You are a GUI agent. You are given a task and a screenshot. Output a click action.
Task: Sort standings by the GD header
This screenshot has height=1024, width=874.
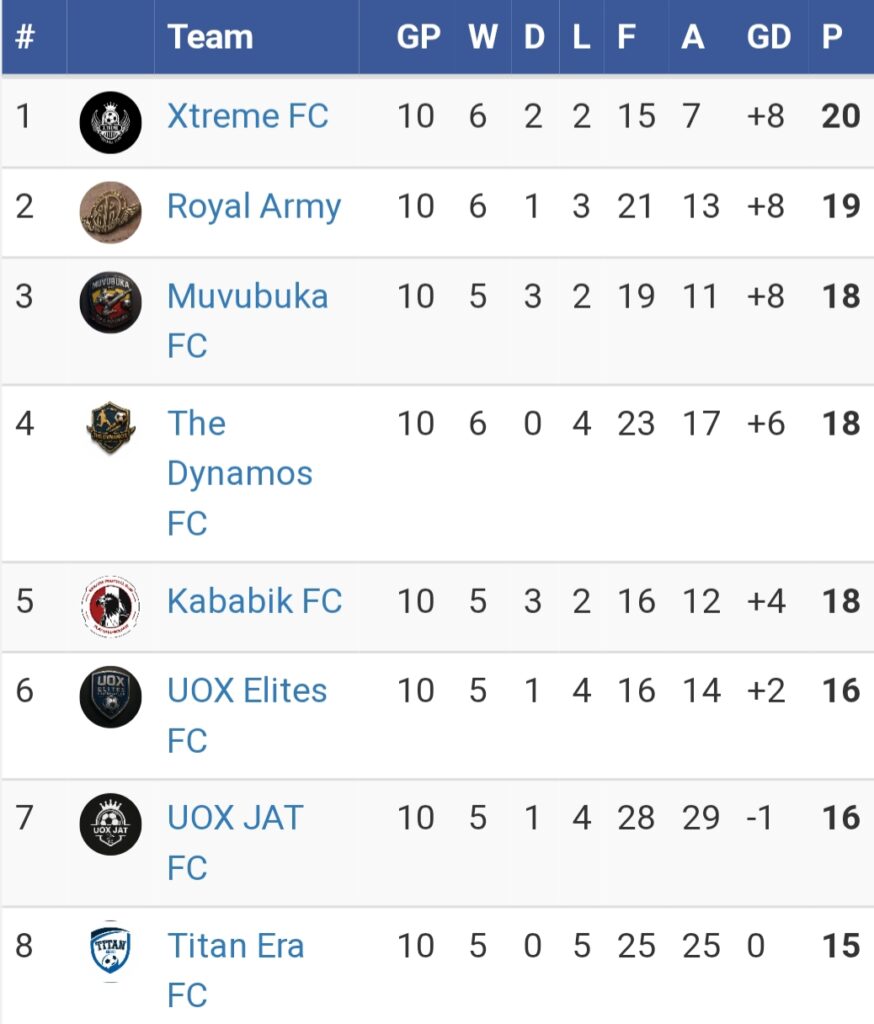(x=769, y=37)
